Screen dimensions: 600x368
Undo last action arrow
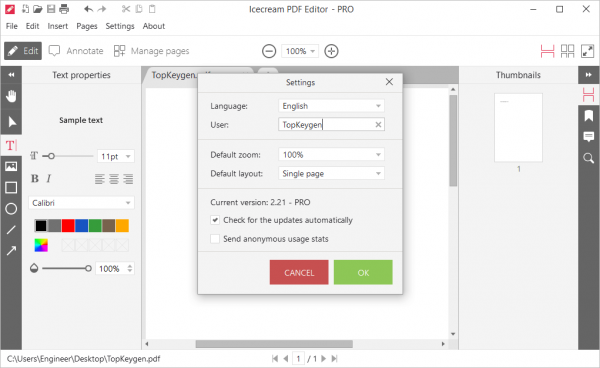coord(88,9)
